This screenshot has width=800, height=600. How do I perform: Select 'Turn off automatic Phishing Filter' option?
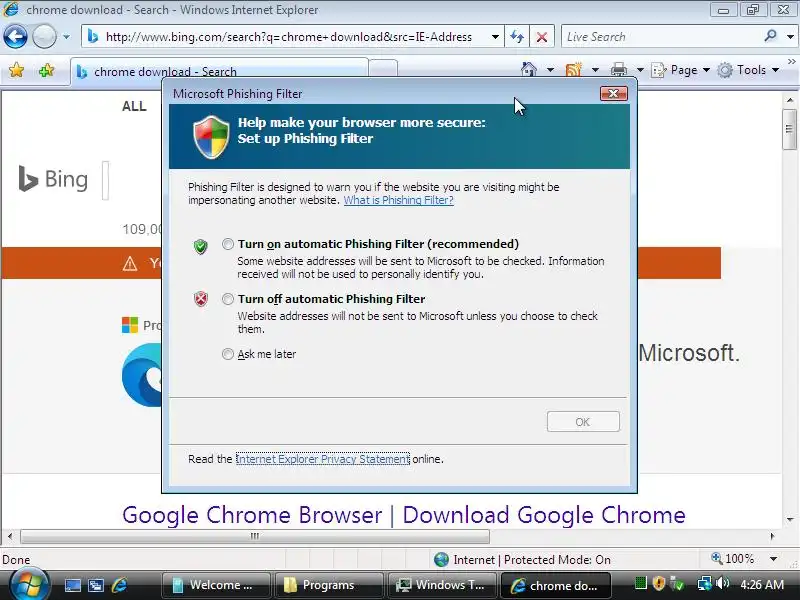(x=228, y=299)
